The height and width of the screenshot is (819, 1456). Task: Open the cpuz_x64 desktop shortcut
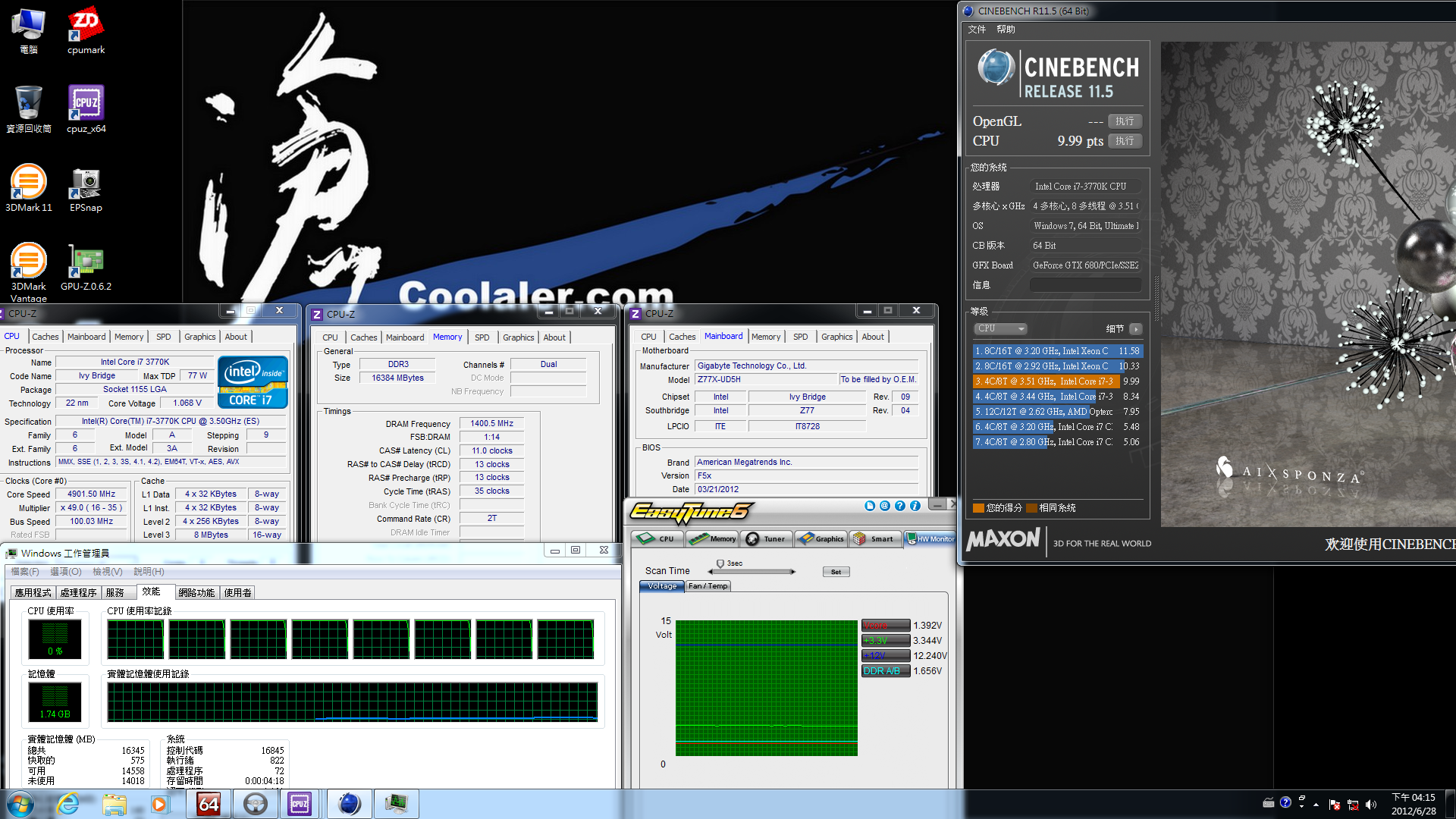86,109
